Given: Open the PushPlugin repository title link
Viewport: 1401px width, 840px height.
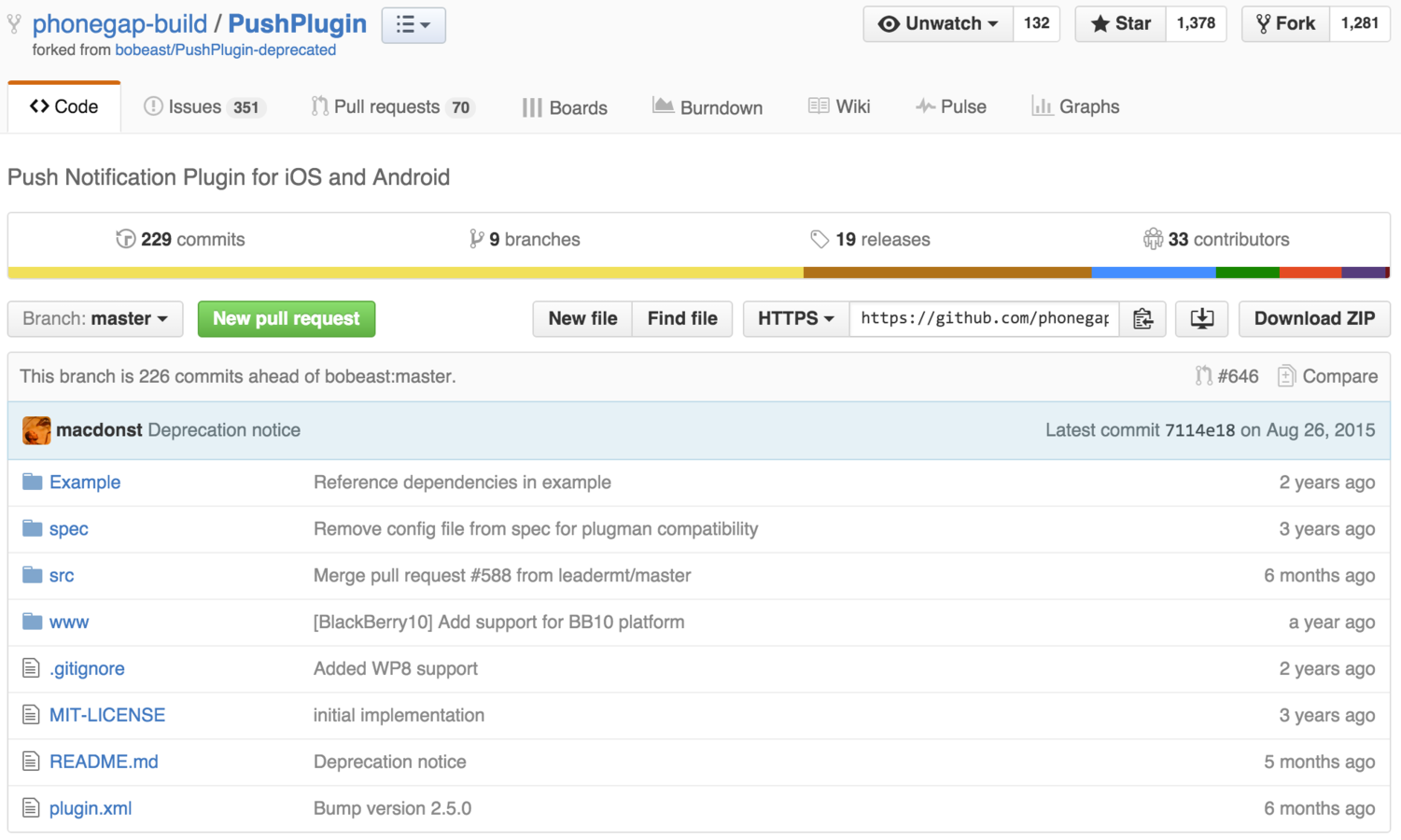Looking at the screenshot, I should click(297, 23).
